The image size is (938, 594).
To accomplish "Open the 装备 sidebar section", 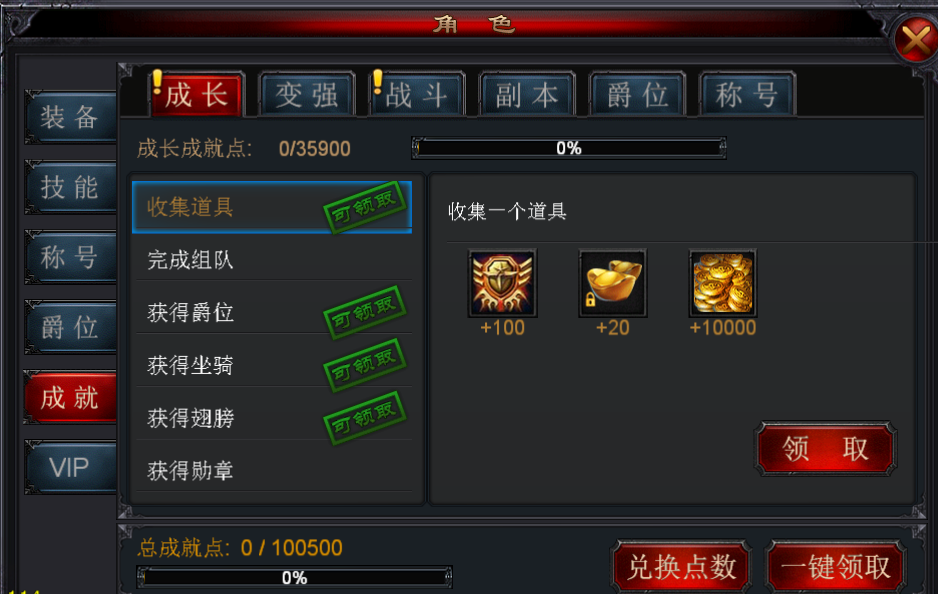I will pos(71,117).
